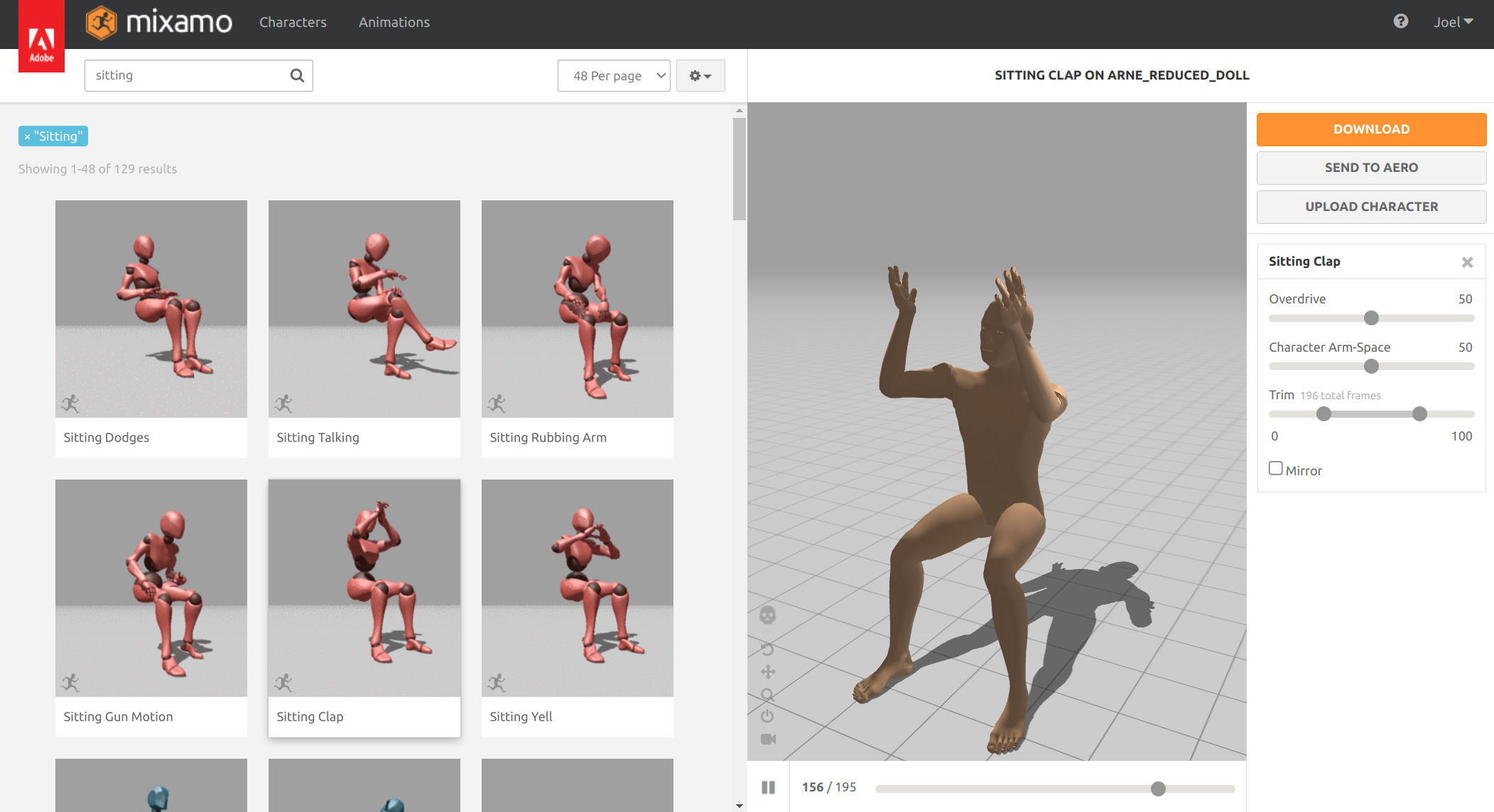This screenshot has height=812, width=1494.
Task: Pause the animation playback
Action: pyautogui.click(x=768, y=787)
